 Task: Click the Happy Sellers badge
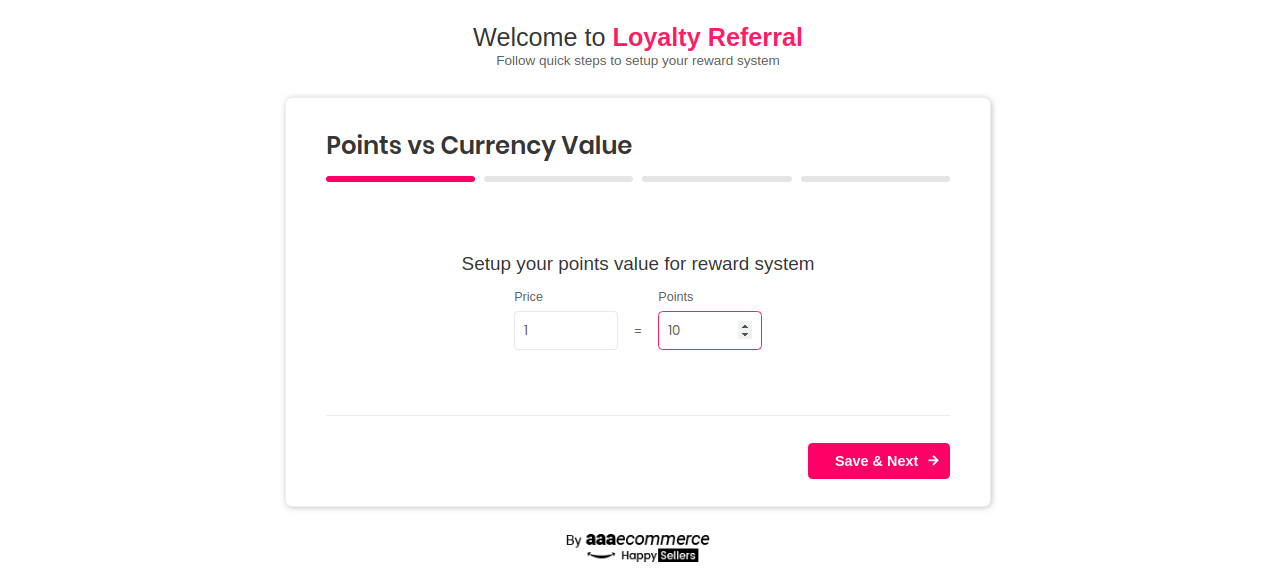pos(660,555)
